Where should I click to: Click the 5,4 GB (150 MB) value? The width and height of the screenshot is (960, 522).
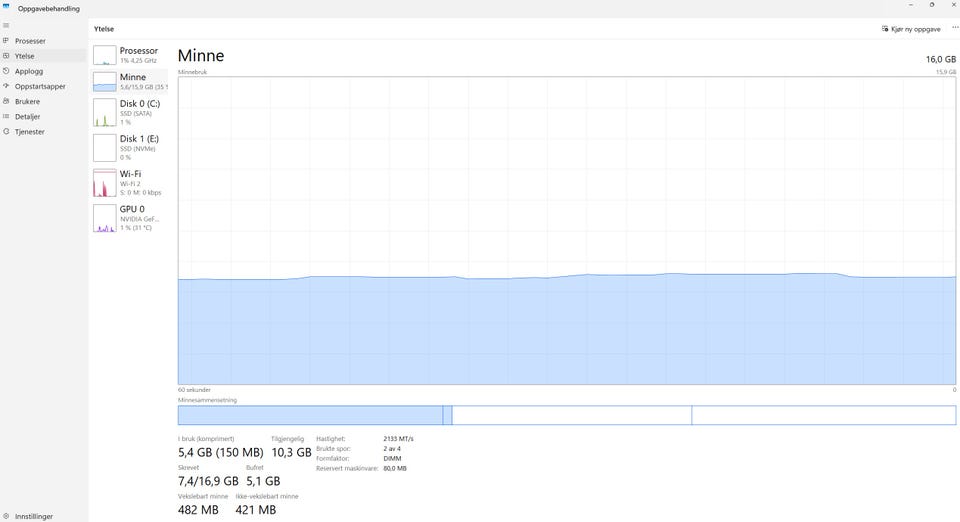(220, 452)
